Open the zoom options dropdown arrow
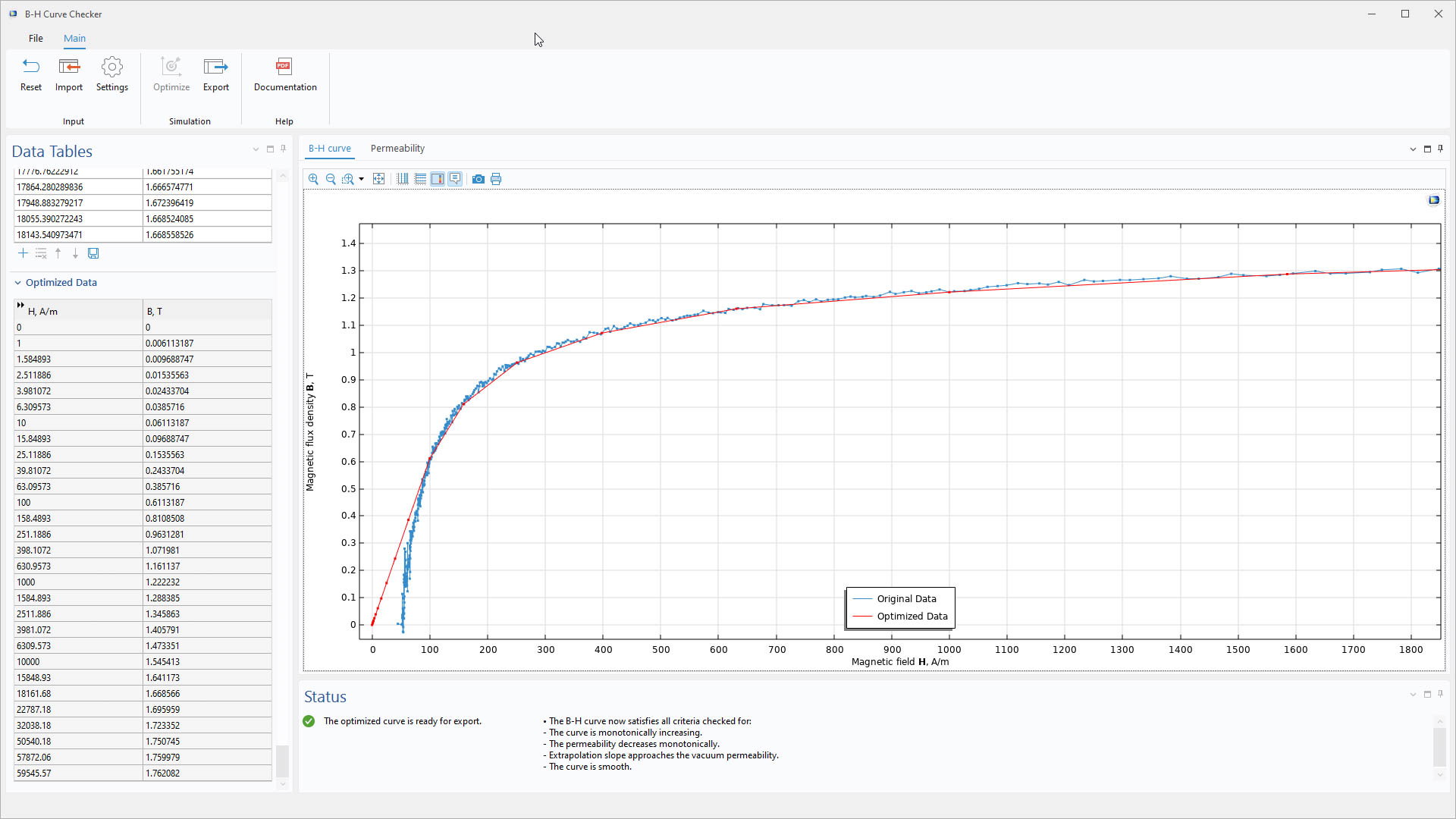1456x819 pixels. [360, 179]
